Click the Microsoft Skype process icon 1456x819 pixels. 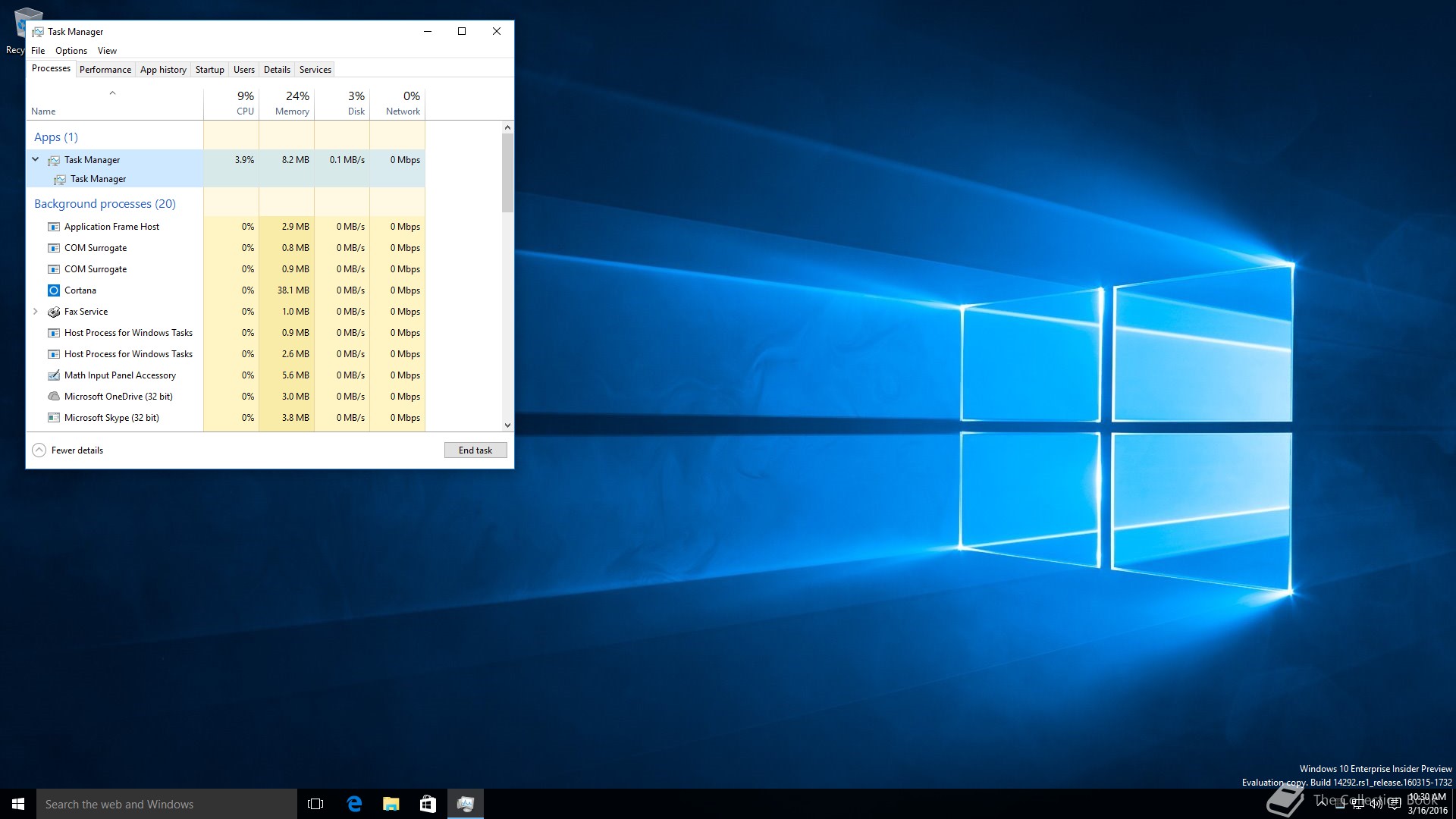(54, 418)
